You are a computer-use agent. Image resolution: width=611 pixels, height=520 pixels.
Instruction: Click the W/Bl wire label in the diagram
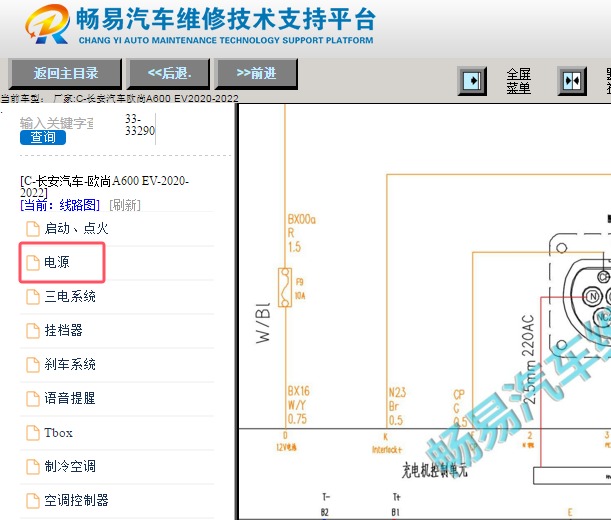pyautogui.click(x=263, y=323)
